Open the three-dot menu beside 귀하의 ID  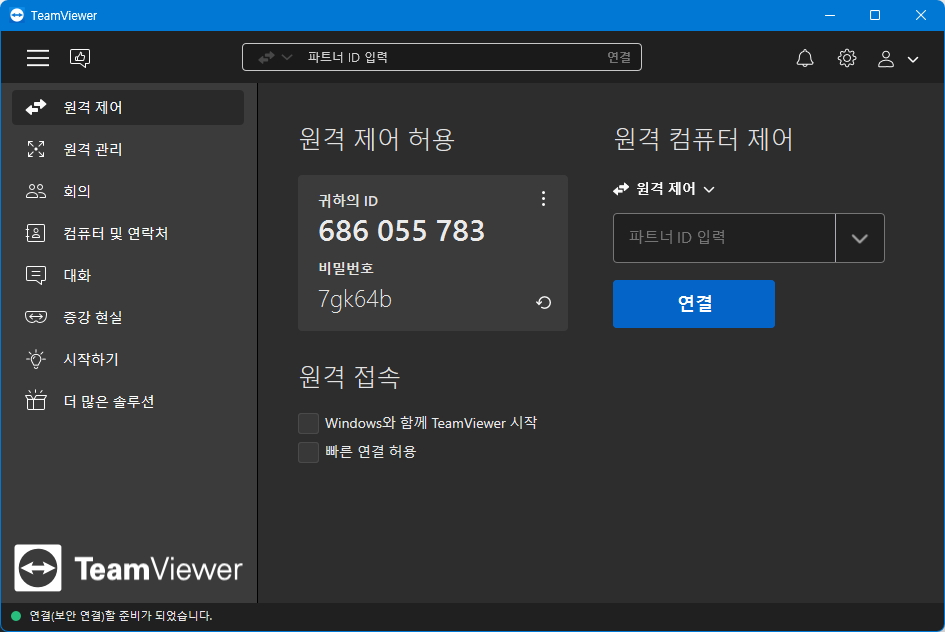(x=544, y=199)
